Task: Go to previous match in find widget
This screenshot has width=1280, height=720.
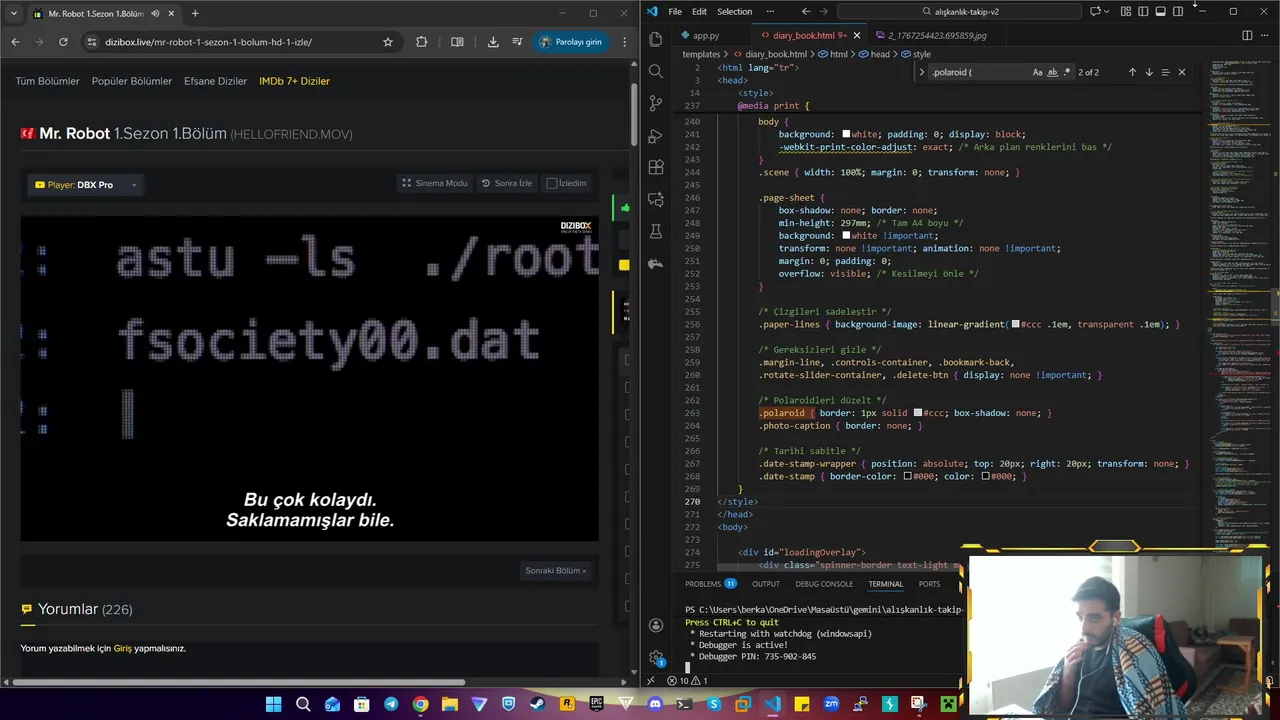Action: point(1132,72)
